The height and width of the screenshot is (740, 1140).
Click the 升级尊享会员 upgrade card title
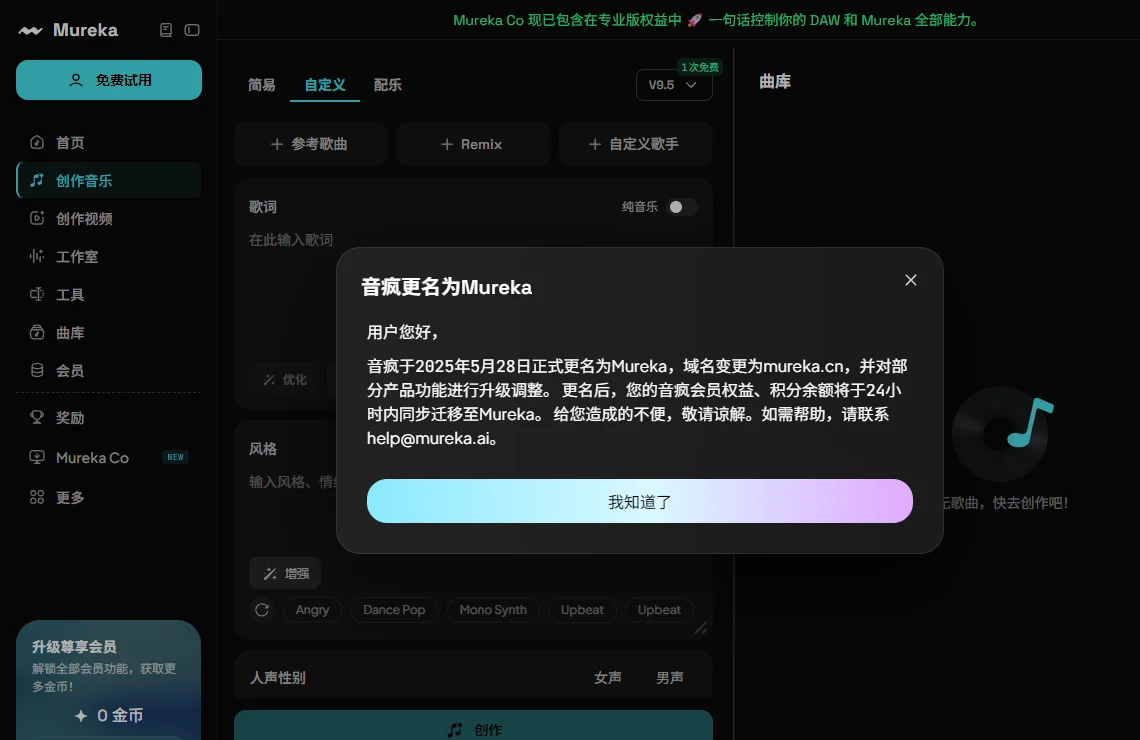point(74,646)
